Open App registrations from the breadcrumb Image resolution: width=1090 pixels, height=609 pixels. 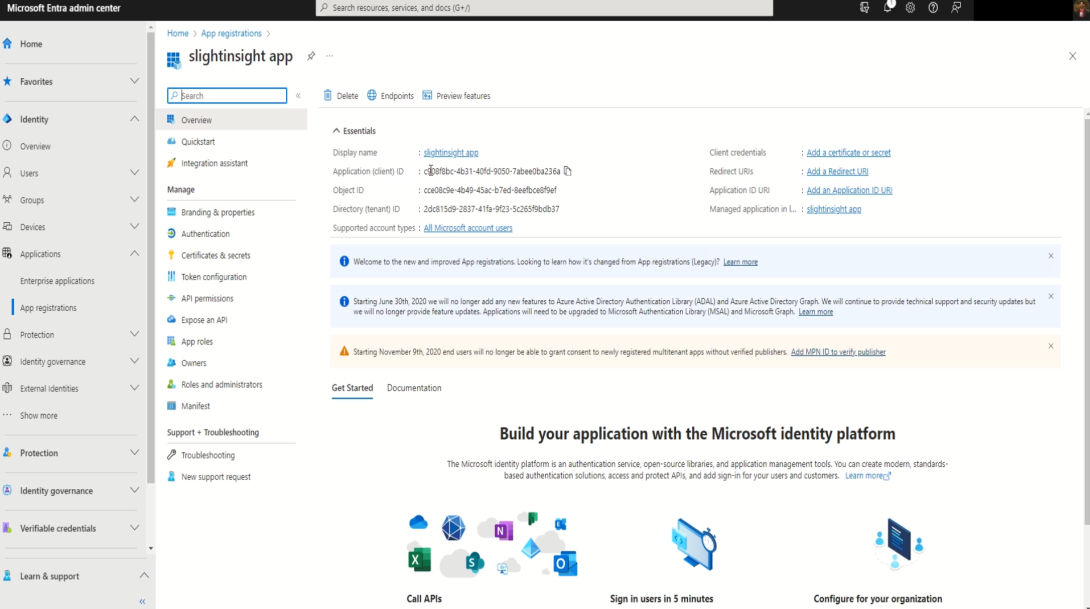pyautogui.click(x=231, y=32)
